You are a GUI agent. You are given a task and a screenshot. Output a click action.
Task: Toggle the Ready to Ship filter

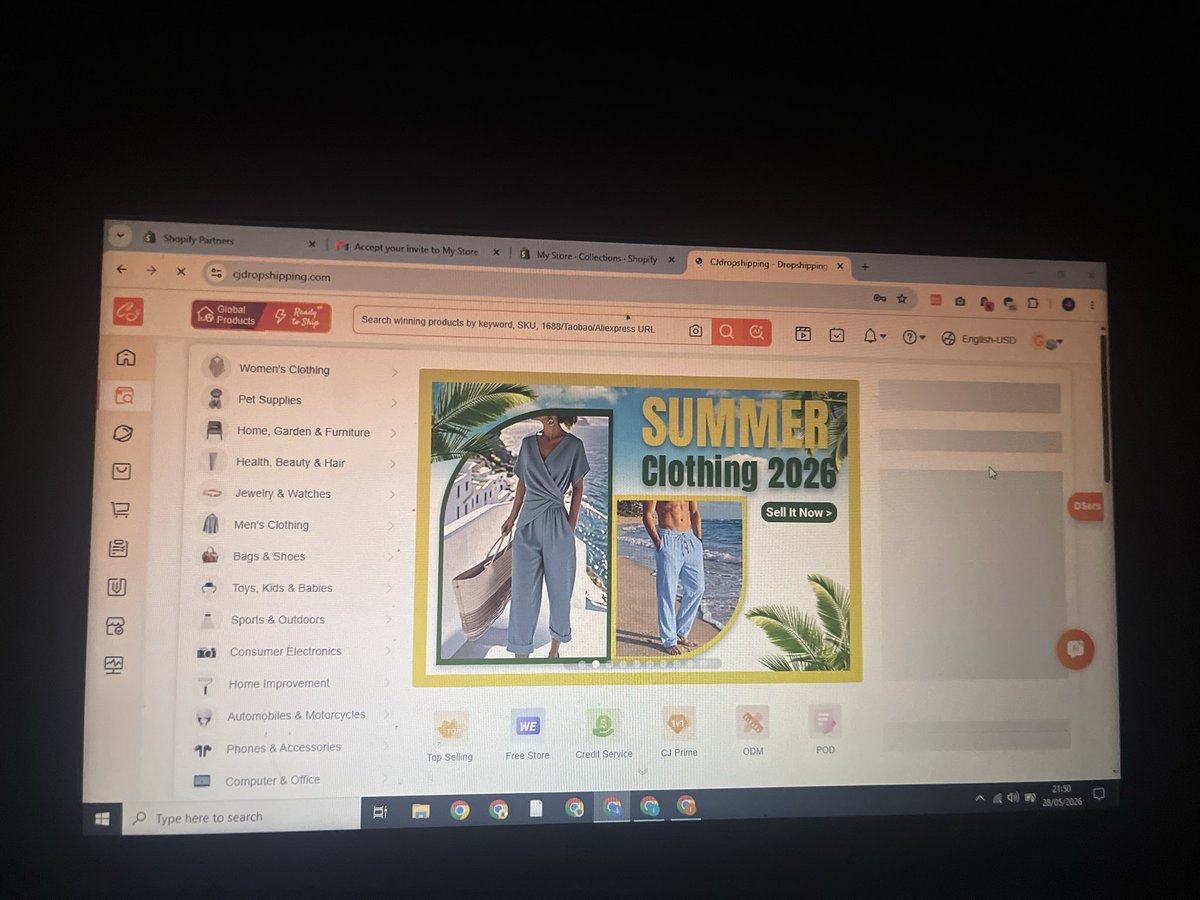tap(296, 317)
